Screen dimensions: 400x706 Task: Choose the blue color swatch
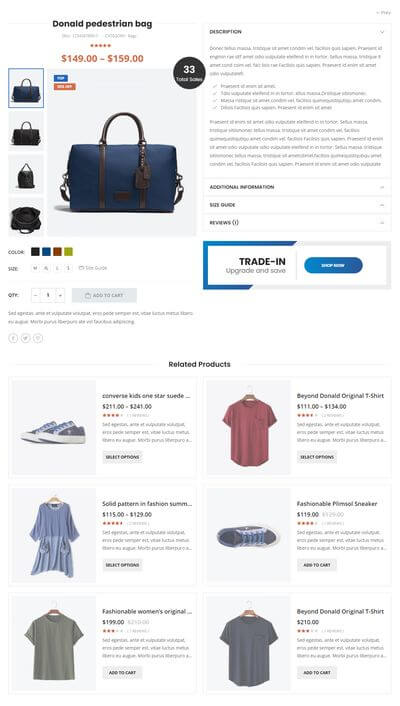pyautogui.click(x=46, y=252)
